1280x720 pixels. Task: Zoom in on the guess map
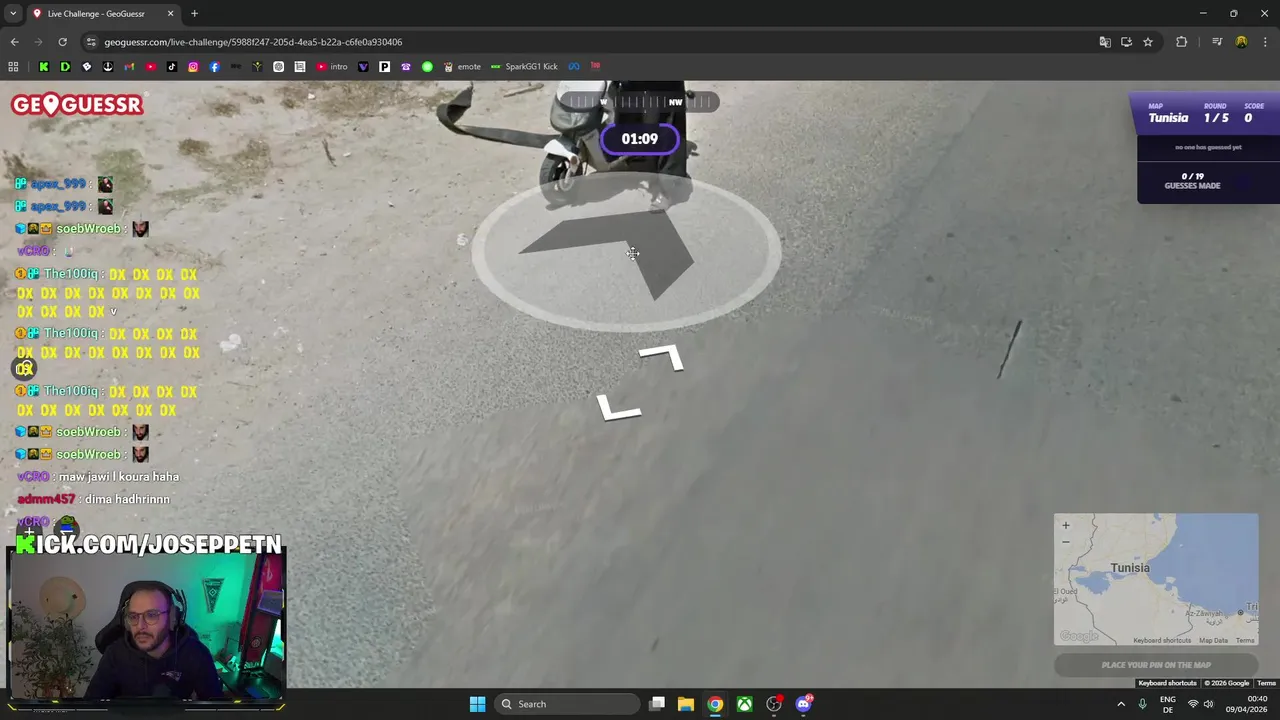pyautogui.click(x=1066, y=525)
